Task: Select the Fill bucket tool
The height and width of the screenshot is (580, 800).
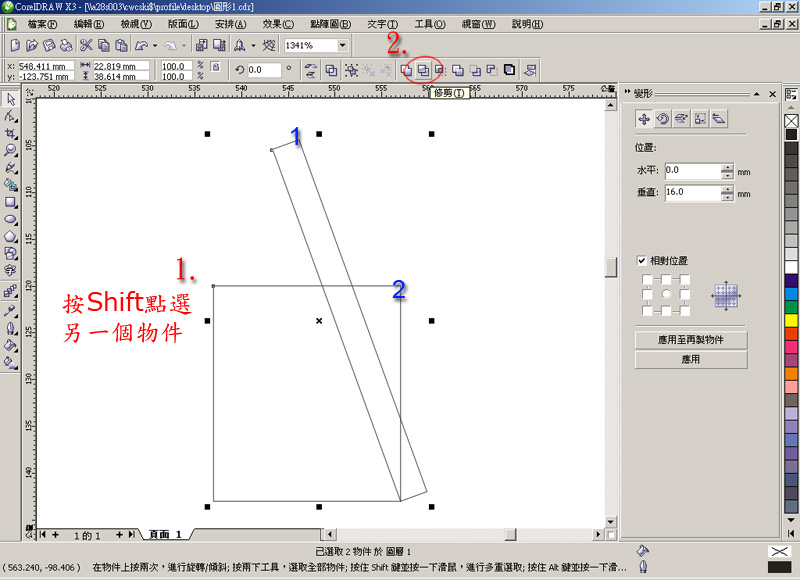Action: [11, 345]
